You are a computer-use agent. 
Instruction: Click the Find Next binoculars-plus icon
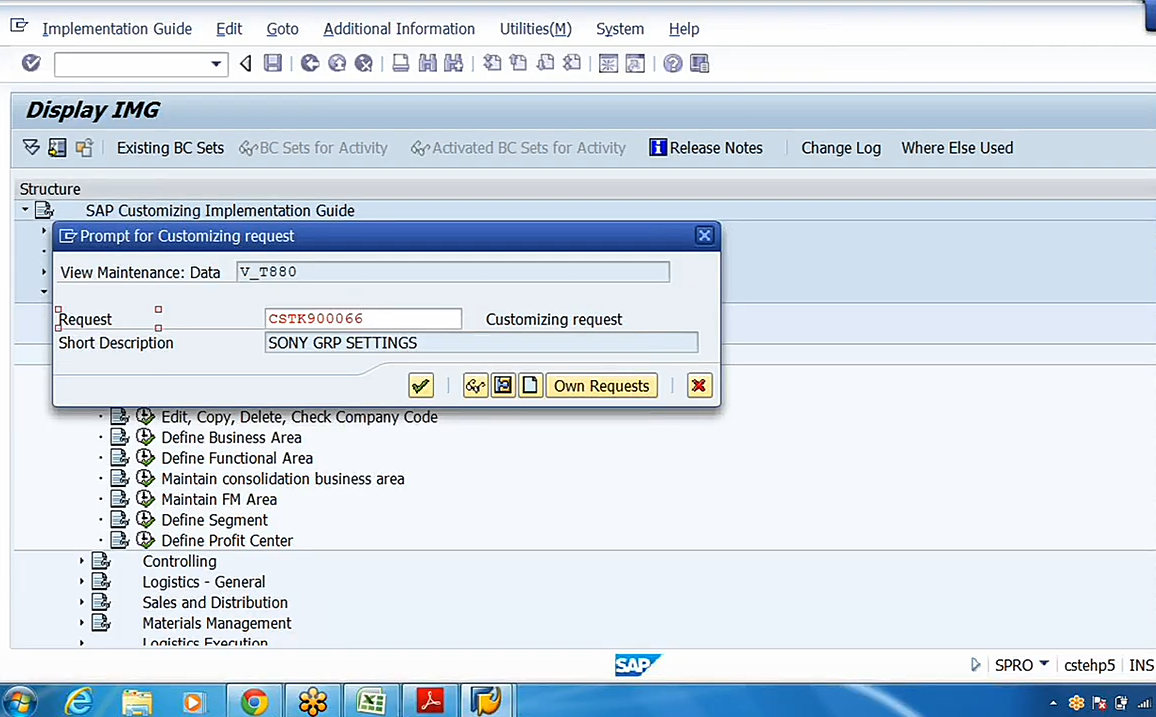coord(453,63)
